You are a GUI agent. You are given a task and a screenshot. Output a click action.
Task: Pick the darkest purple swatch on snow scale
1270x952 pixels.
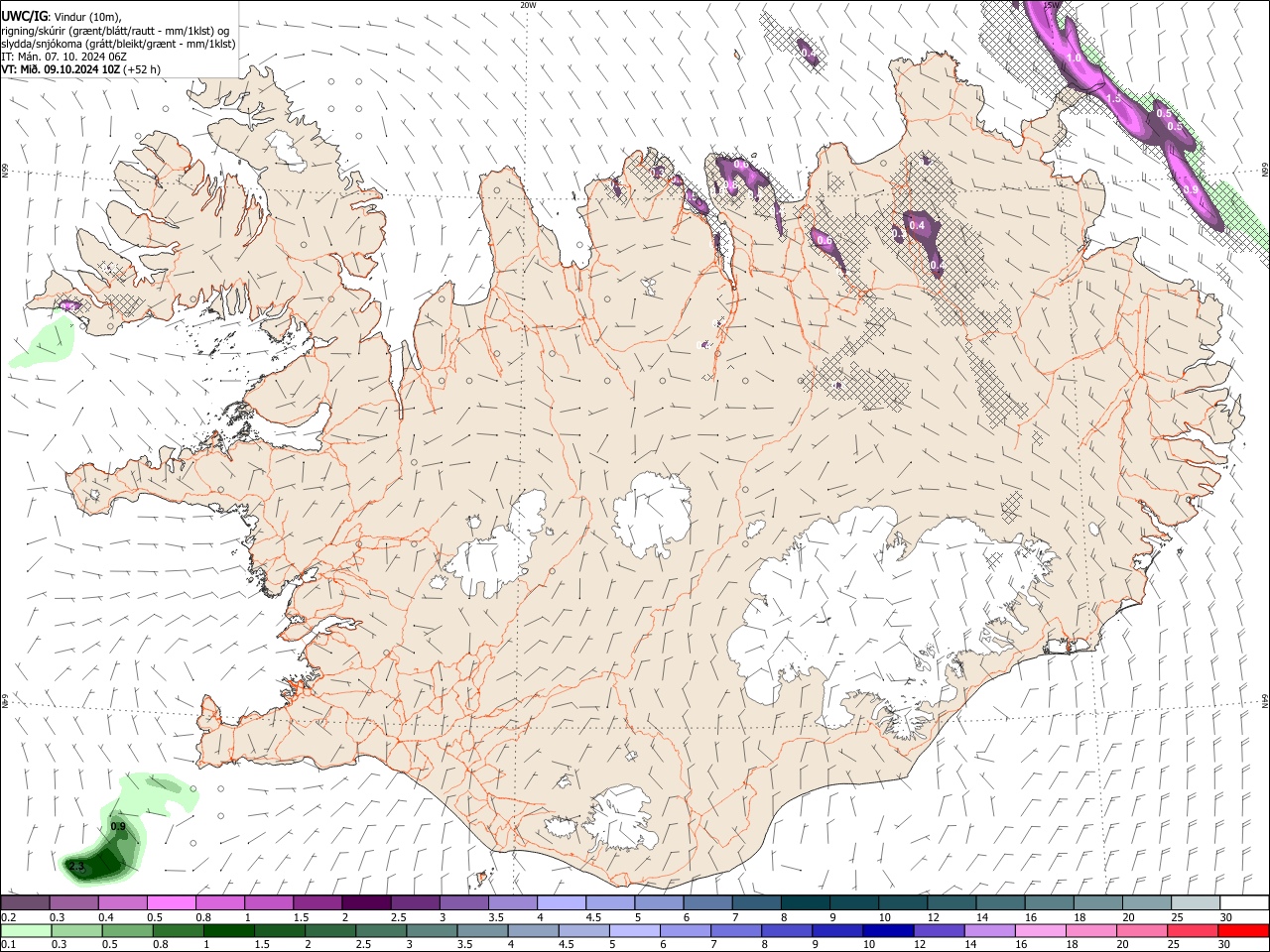[x=365, y=903]
